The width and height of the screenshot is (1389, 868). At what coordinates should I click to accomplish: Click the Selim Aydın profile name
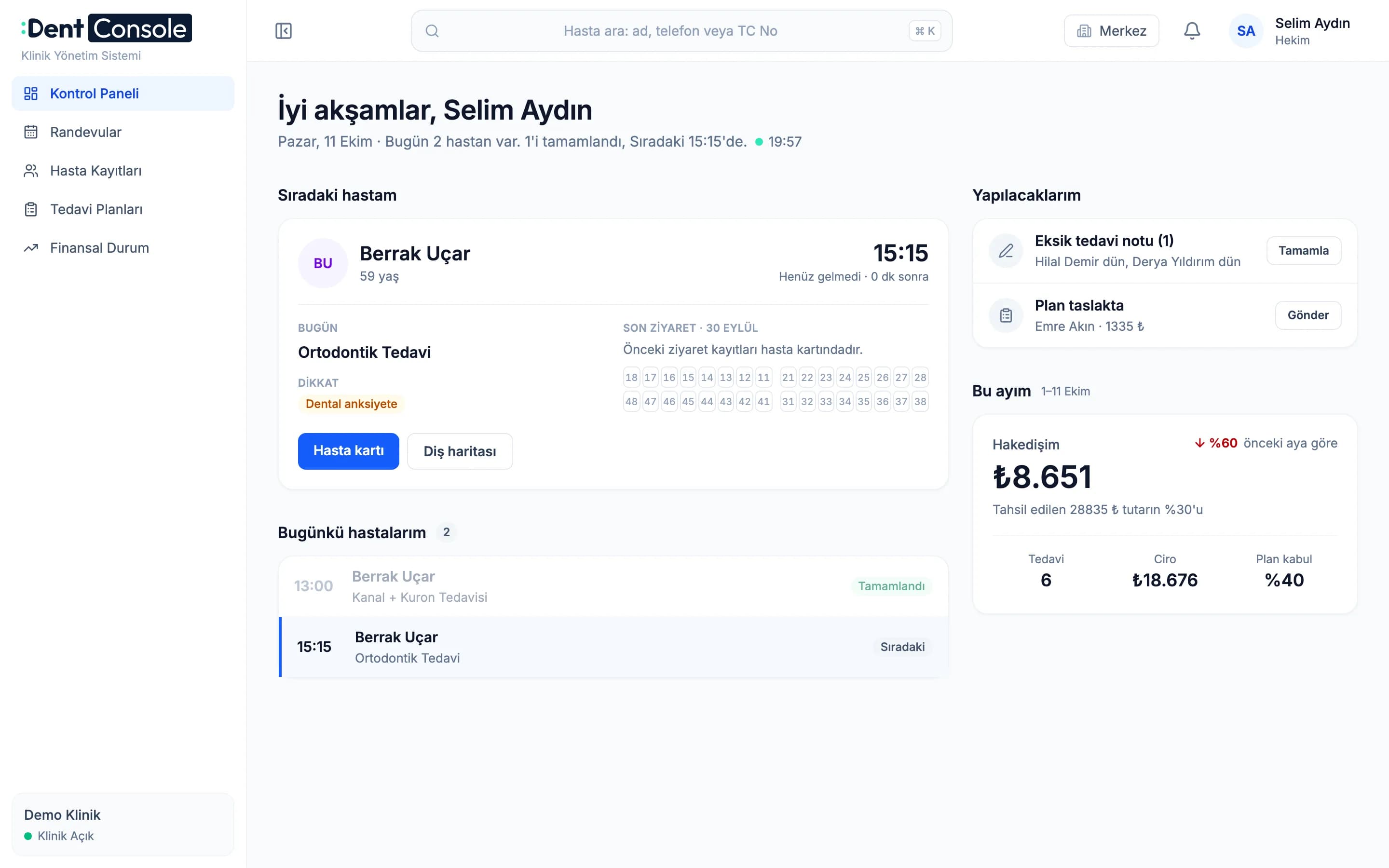(x=1312, y=24)
